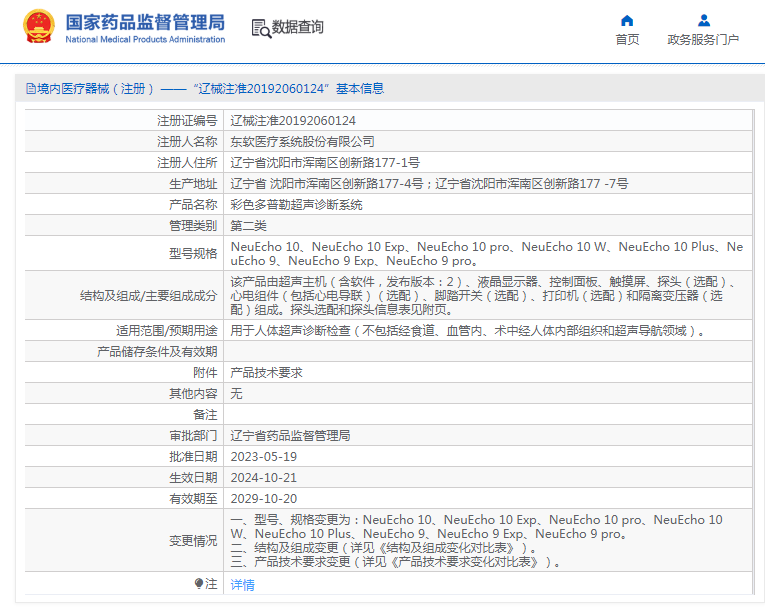
Task: Click the English National Medical Products Administration text
Action: [145, 40]
